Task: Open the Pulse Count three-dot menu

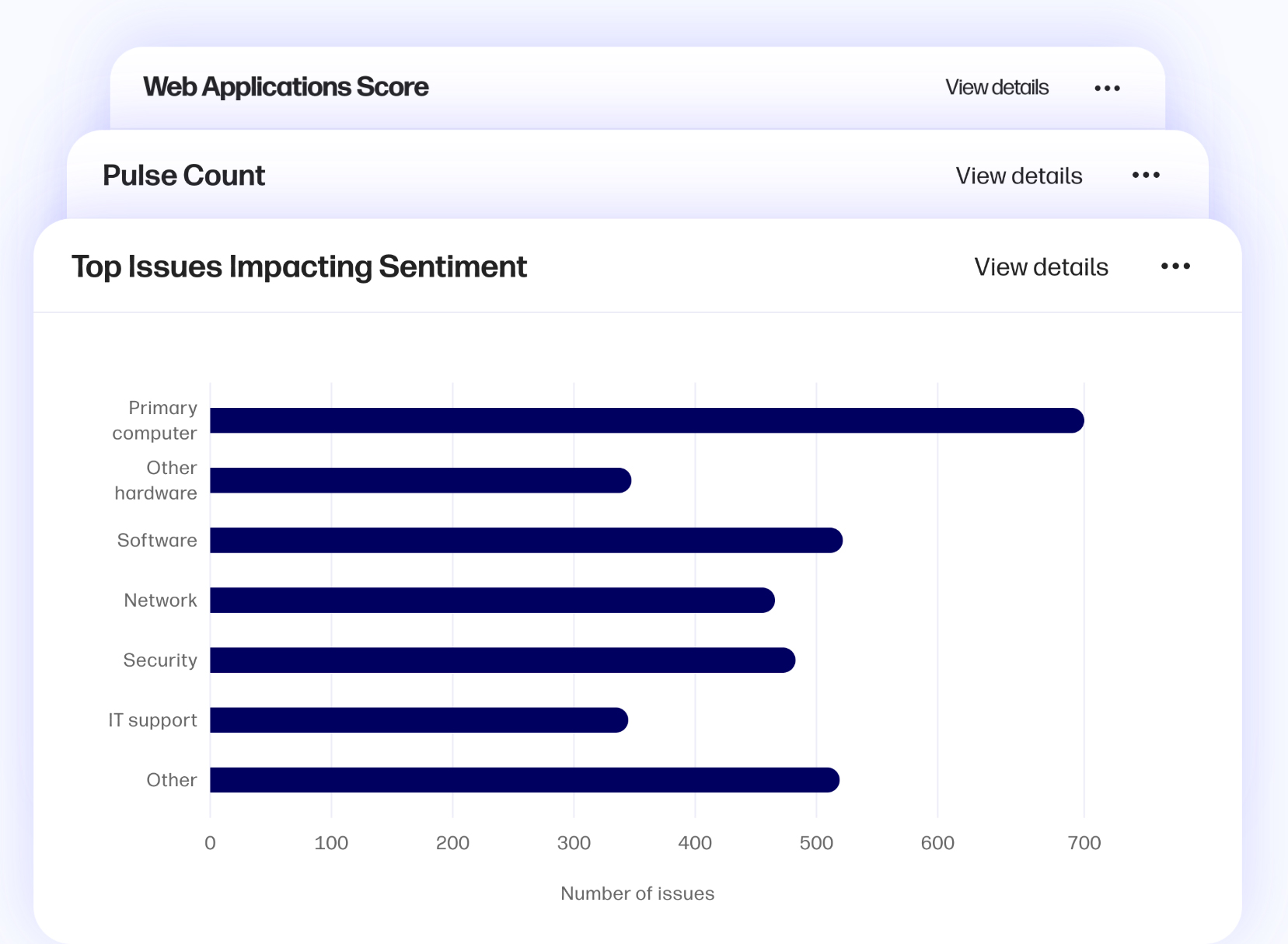Action: coord(1146,176)
